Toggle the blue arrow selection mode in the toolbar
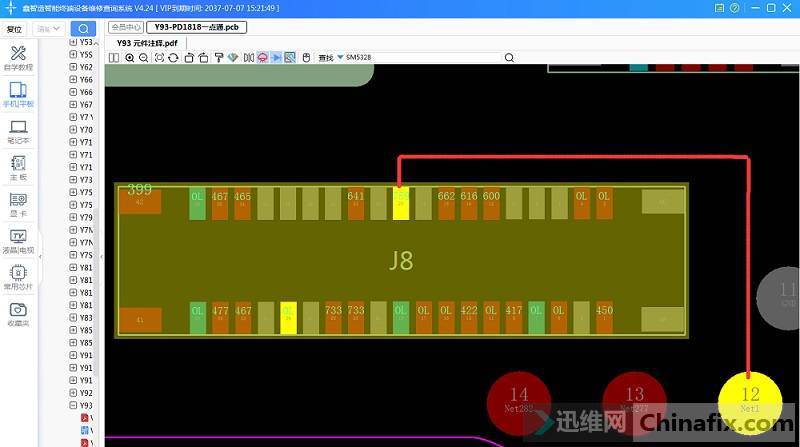This screenshot has width=800, height=447. pos(276,58)
